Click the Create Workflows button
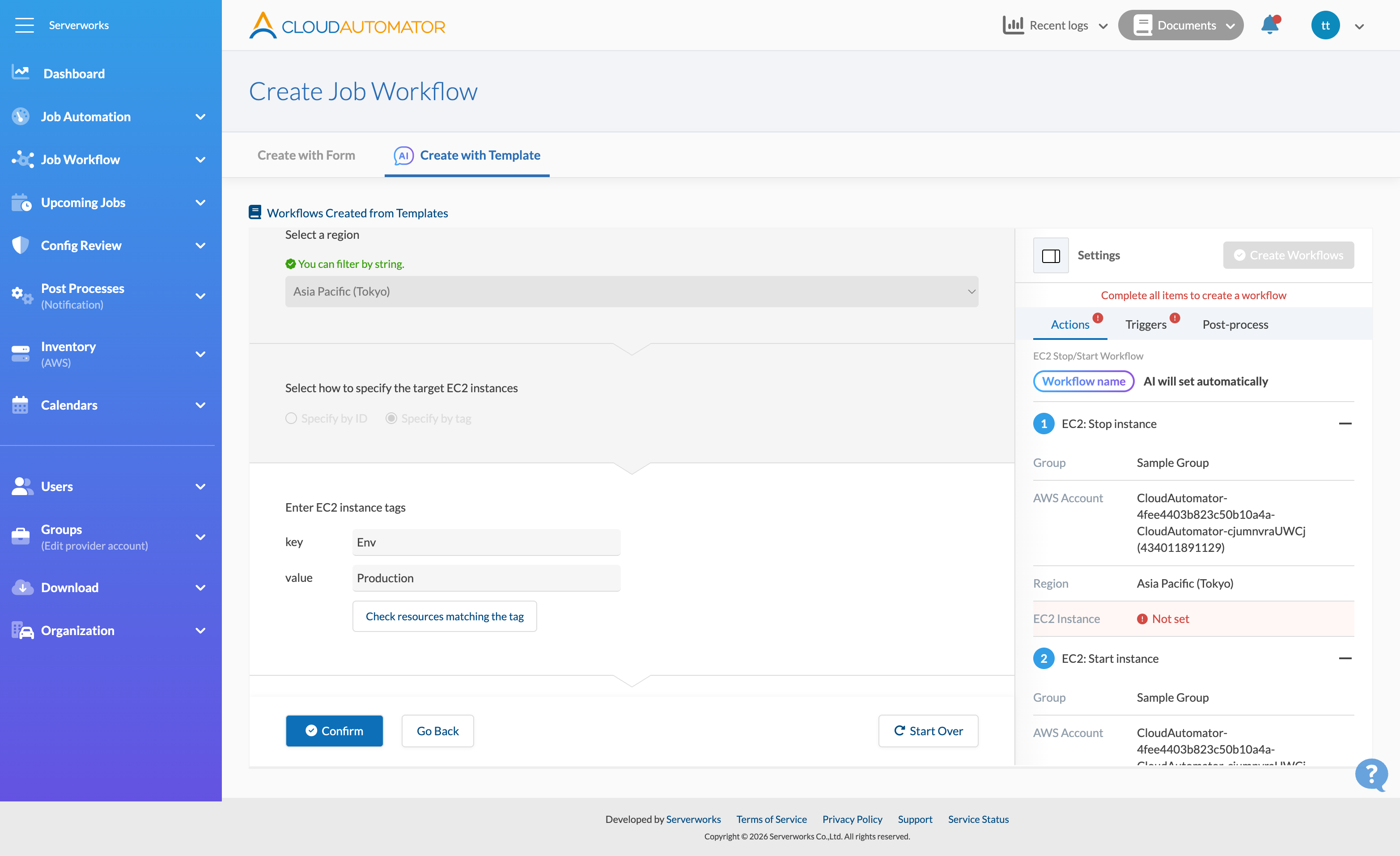The height and width of the screenshot is (856, 1400). click(1288, 255)
